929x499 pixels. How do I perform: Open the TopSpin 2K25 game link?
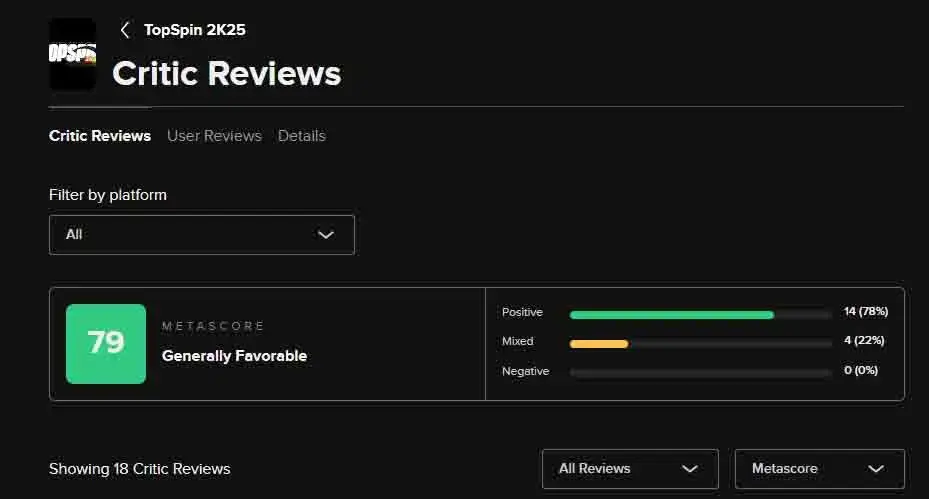(x=194, y=30)
